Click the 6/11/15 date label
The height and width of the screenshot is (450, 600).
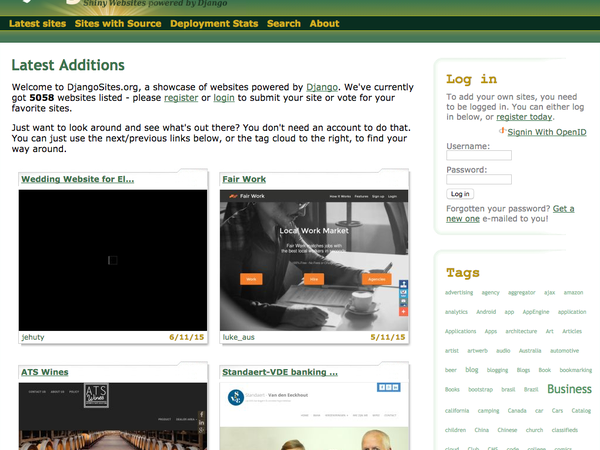click(x=187, y=337)
